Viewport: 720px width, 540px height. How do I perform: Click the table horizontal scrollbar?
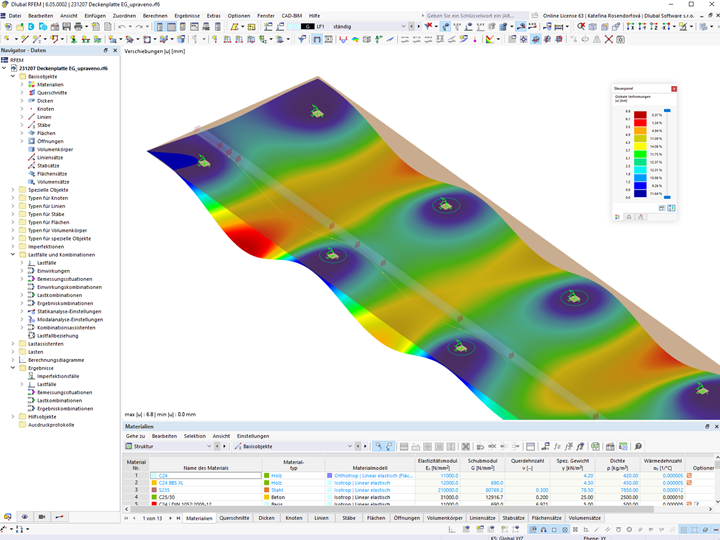392,509
